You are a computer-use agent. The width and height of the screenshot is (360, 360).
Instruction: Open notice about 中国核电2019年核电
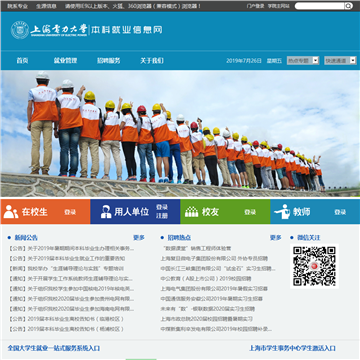[x=71, y=289]
